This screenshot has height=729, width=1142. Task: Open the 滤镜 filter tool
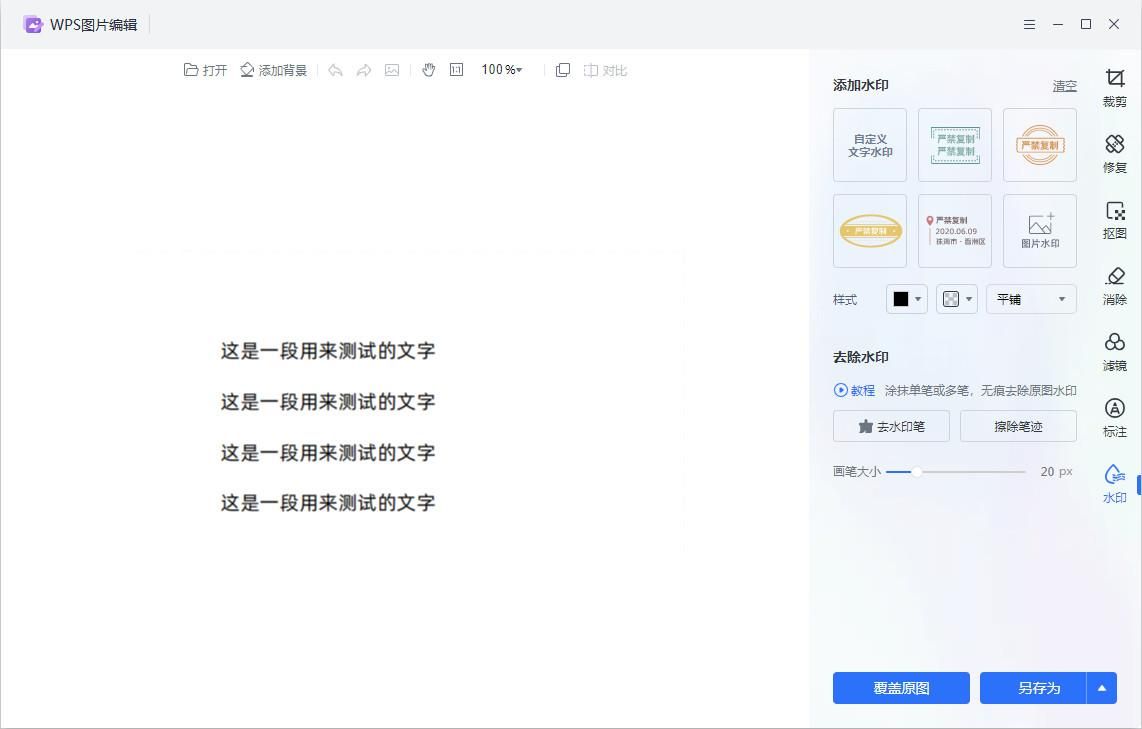[x=1114, y=352]
